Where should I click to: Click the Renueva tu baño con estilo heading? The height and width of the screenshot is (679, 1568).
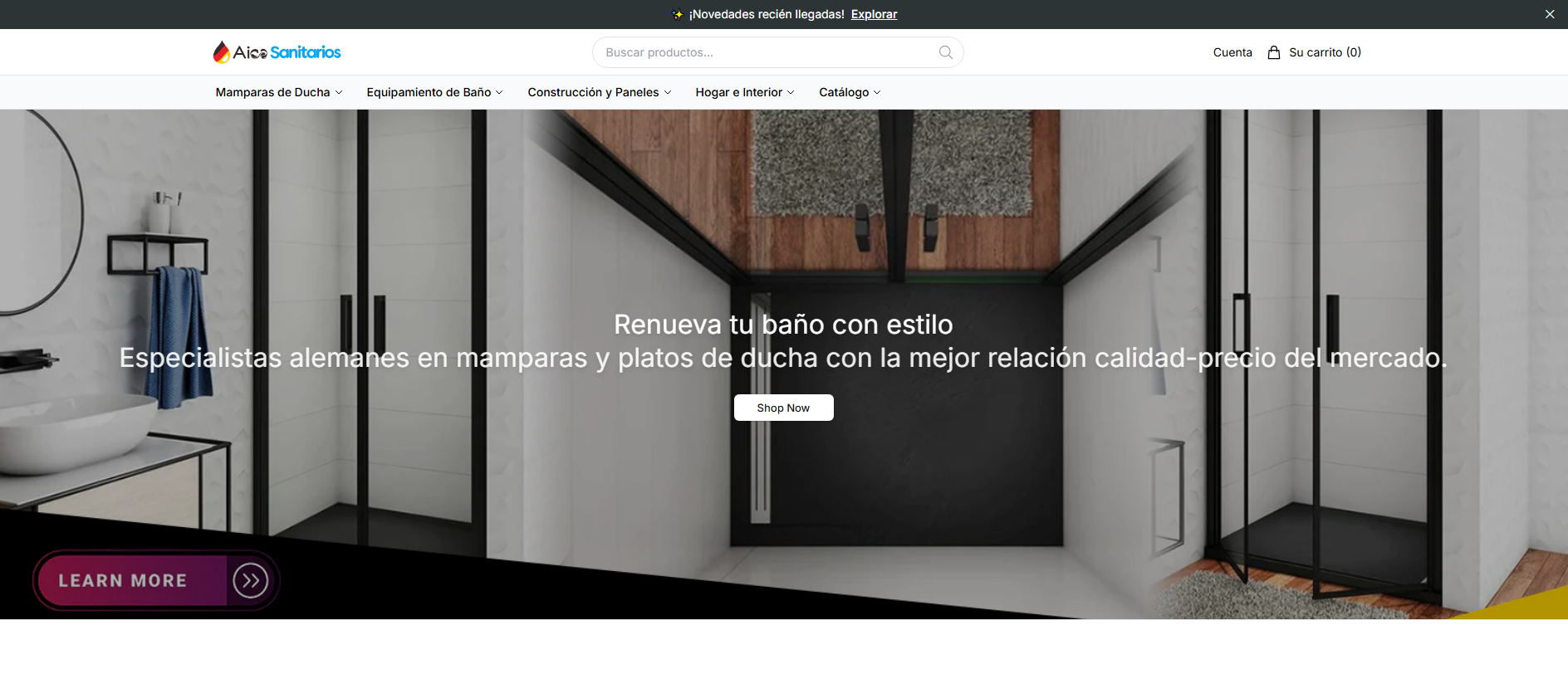(x=783, y=325)
